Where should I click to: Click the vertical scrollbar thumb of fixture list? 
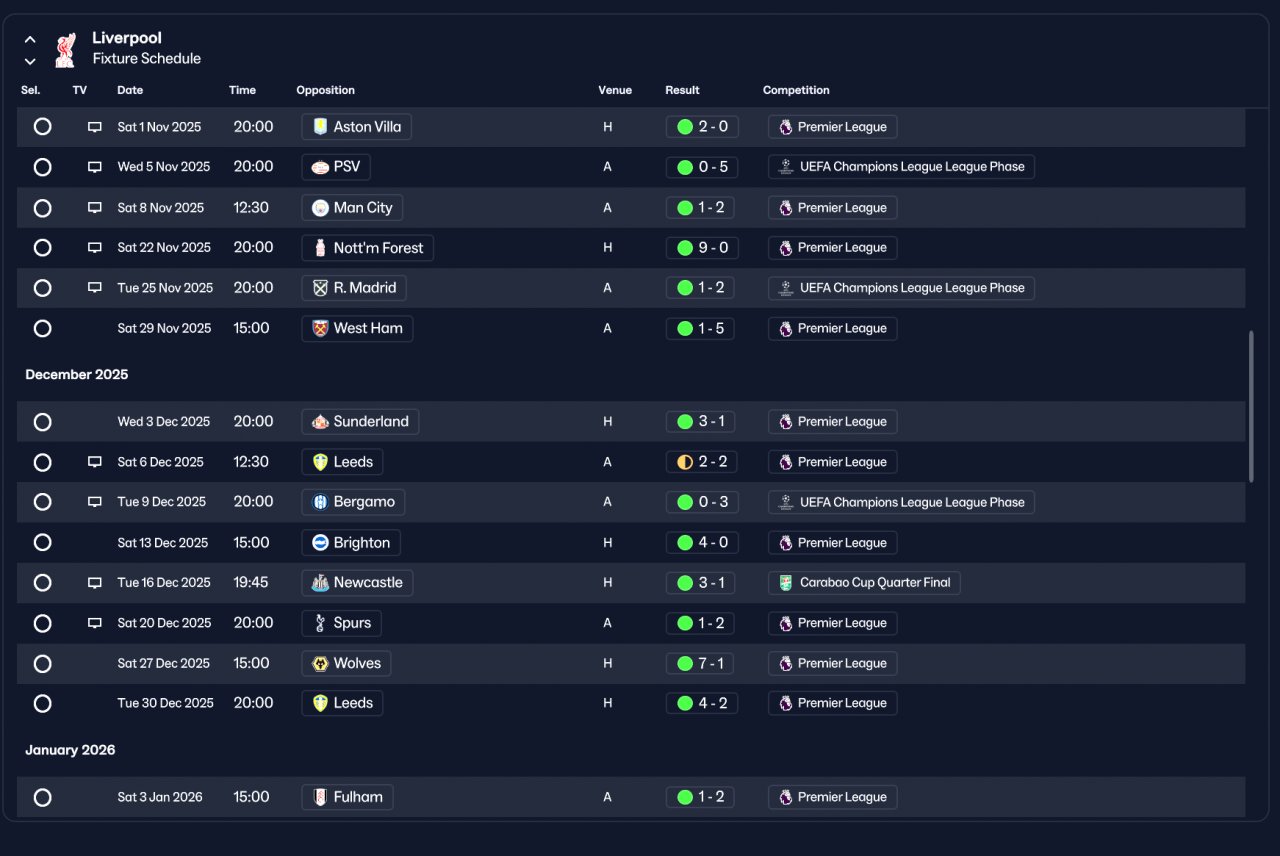pyautogui.click(x=1251, y=406)
